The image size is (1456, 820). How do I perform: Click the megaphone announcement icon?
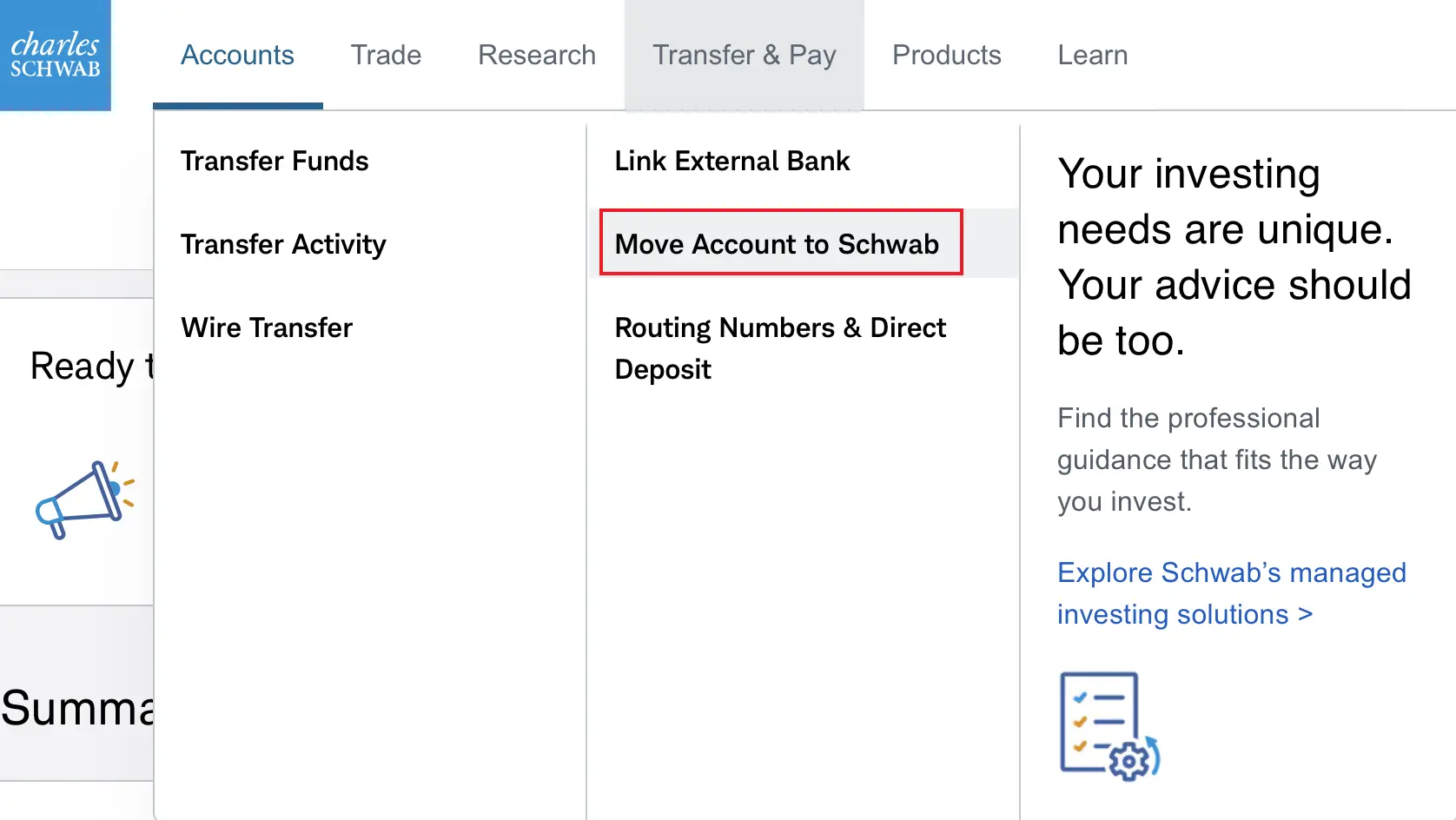[x=85, y=499]
